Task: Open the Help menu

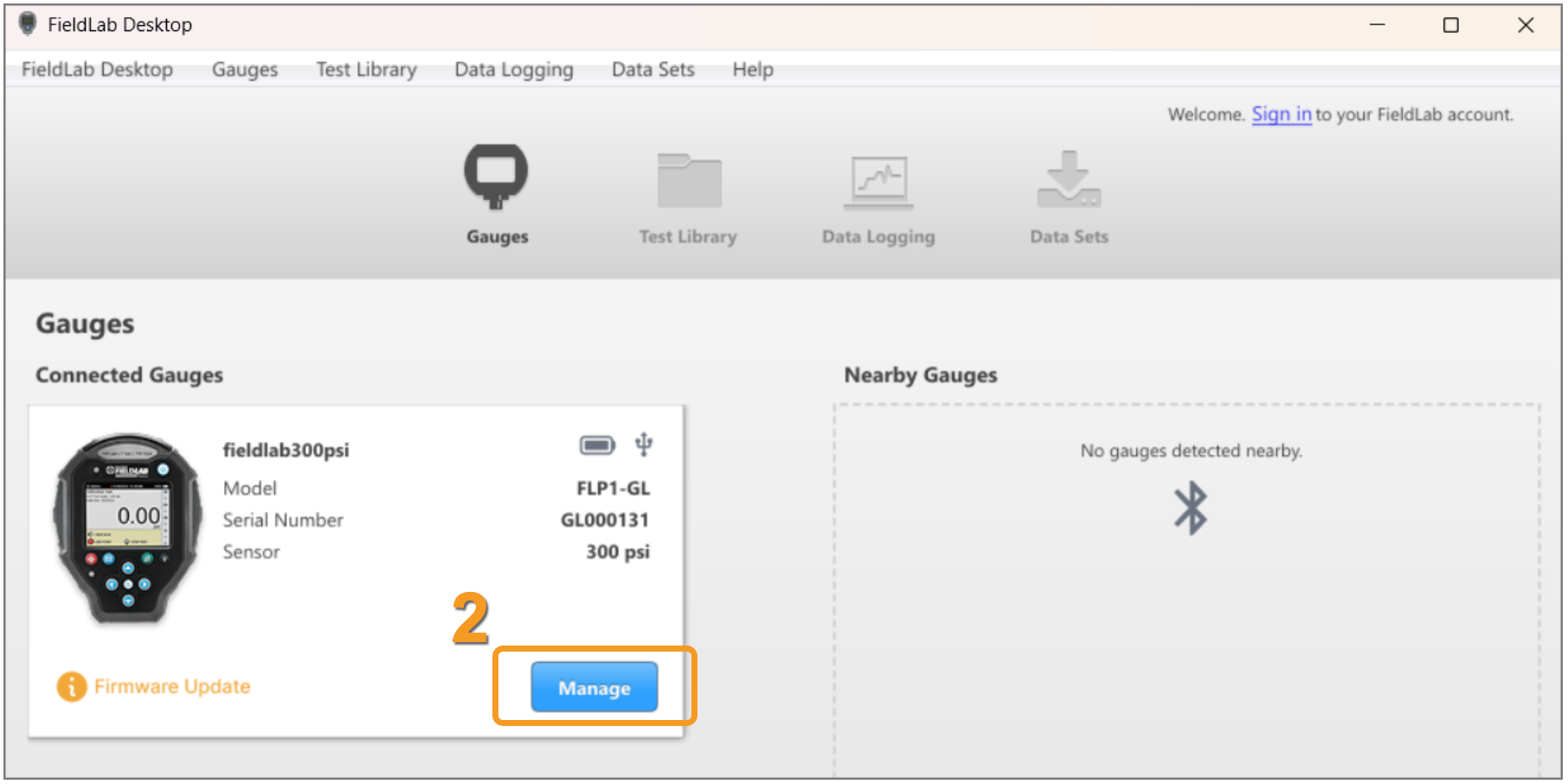Action: pos(753,69)
